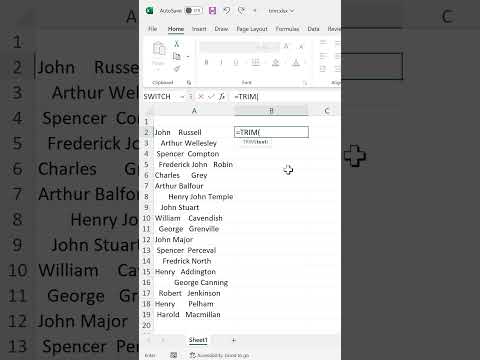
Task: Click the Decrease Font Size icon
Action: [301, 47]
